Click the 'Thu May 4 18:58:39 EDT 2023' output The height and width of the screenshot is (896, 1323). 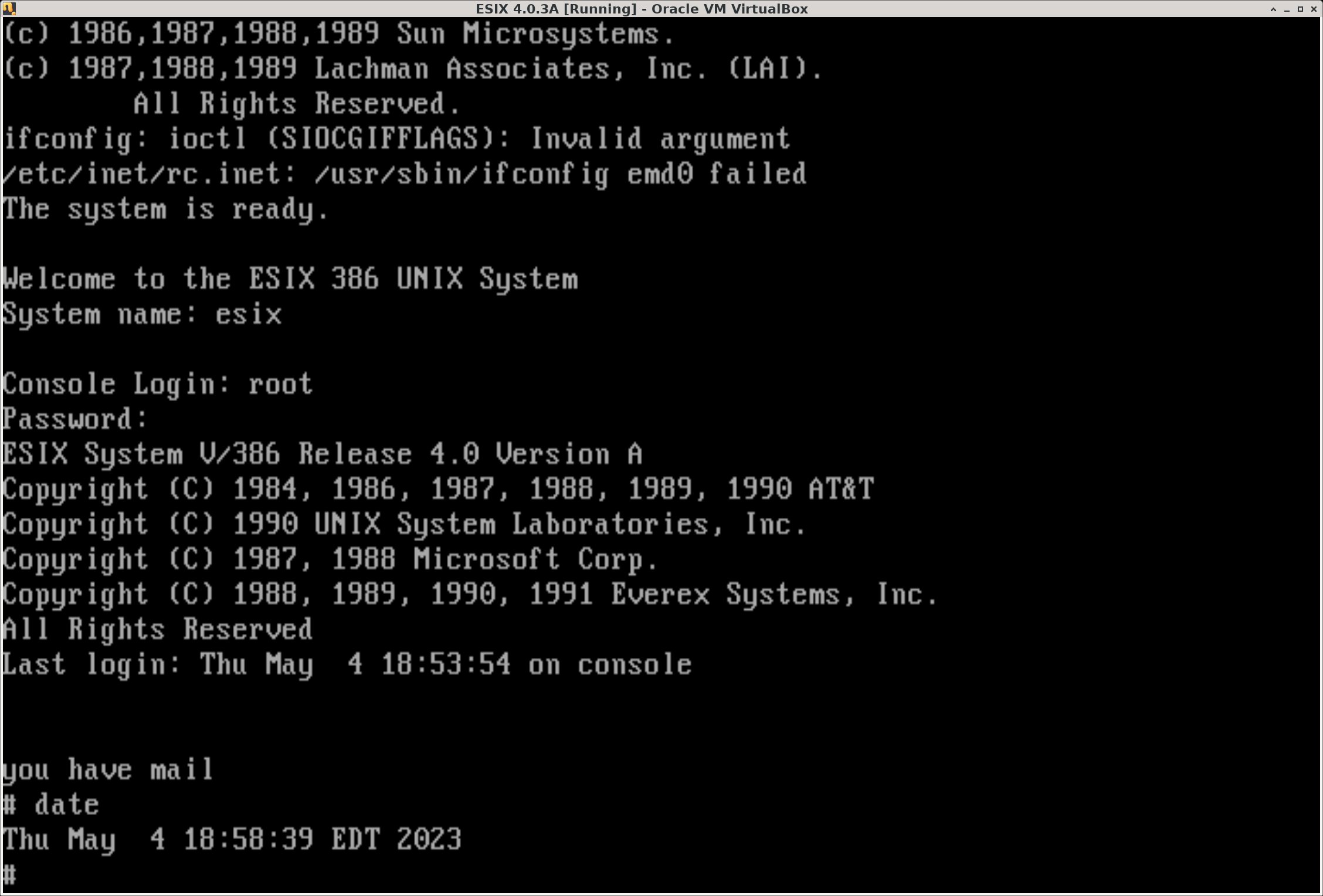tap(232, 839)
